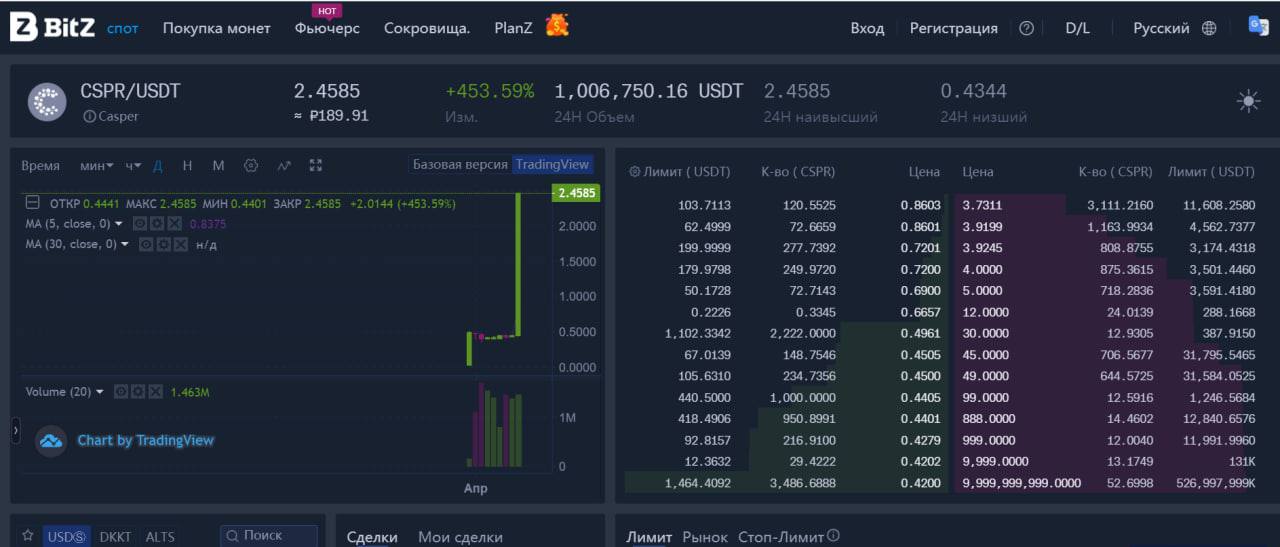Collapse the chart legend box icon

coord(32,203)
